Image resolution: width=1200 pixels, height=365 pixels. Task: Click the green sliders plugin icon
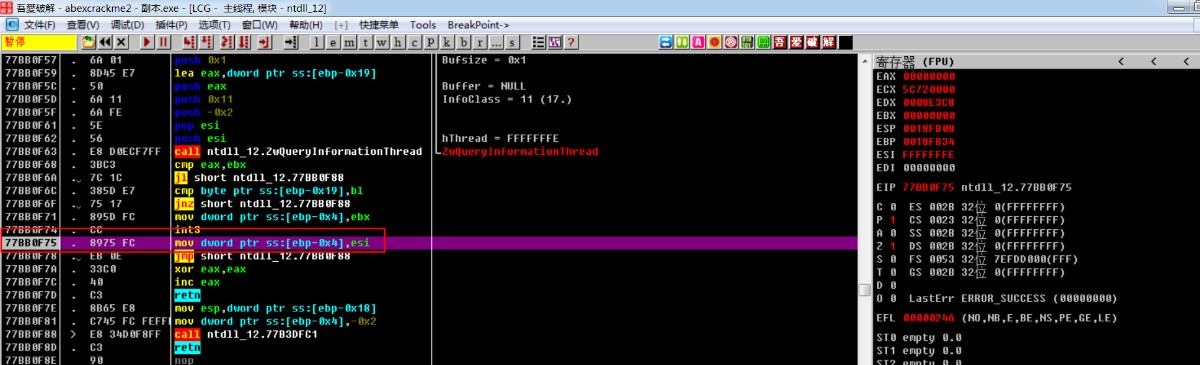(x=746, y=41)
